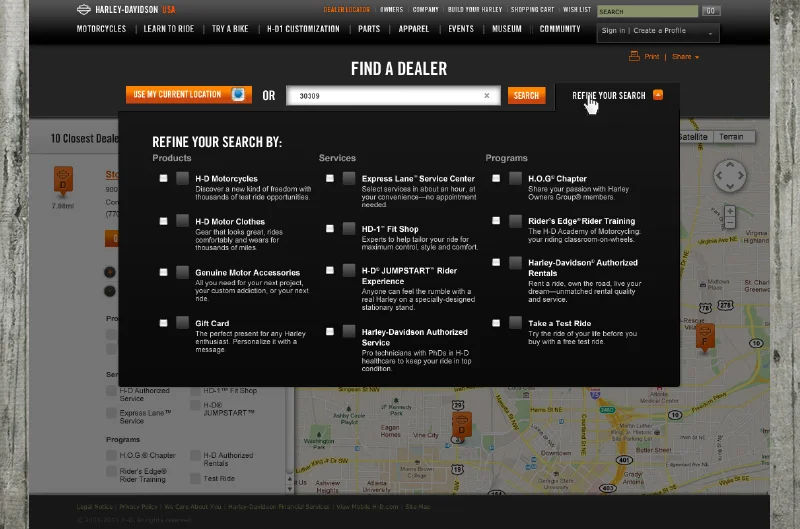Screen dimensions: 800x529
Task: Check the Take a Test Ride checkbox
Action: click(496, 323)
